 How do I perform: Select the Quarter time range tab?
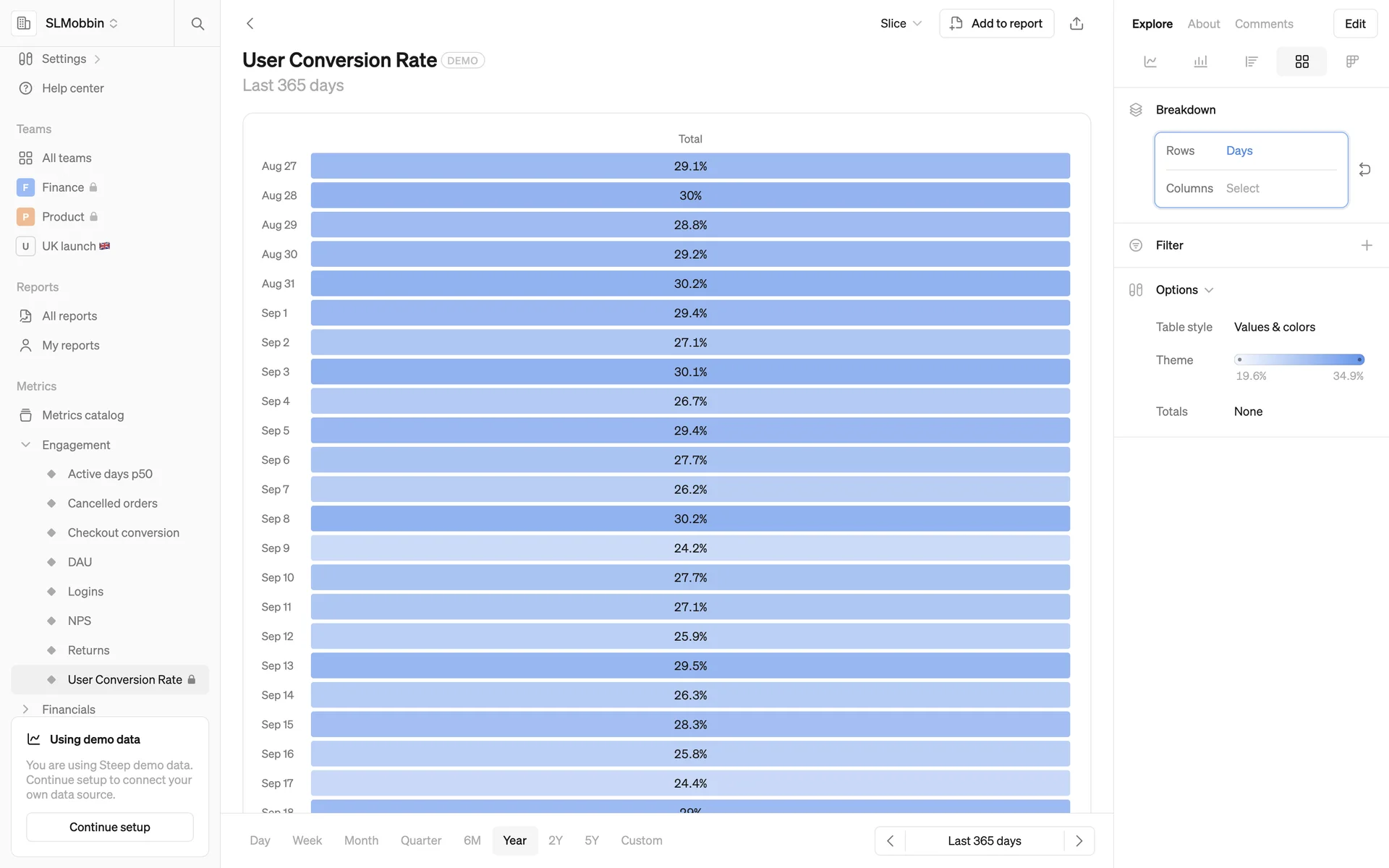click(x=420, y=841)
